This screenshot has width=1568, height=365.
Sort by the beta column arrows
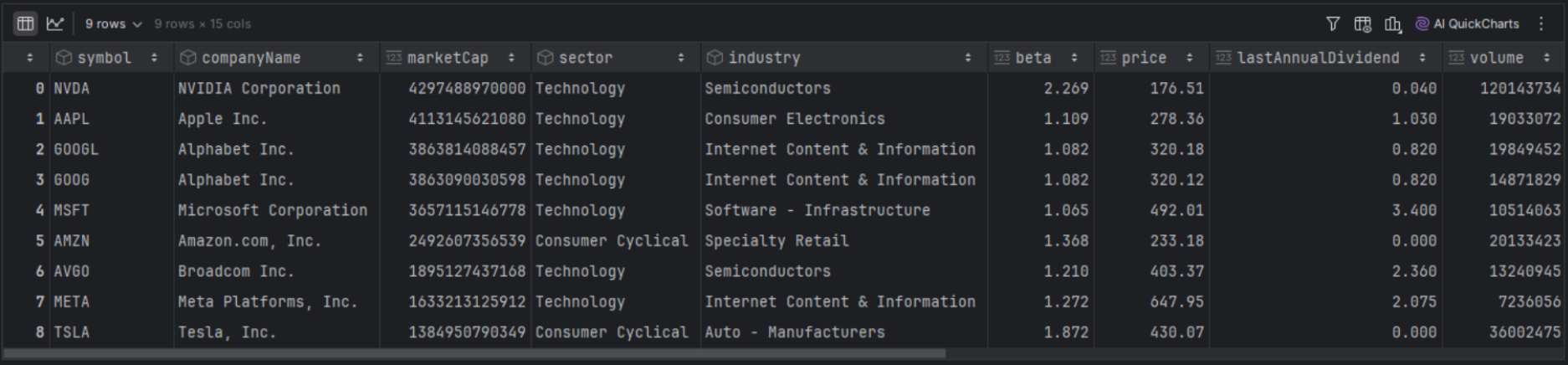(x=1074, y=58)
